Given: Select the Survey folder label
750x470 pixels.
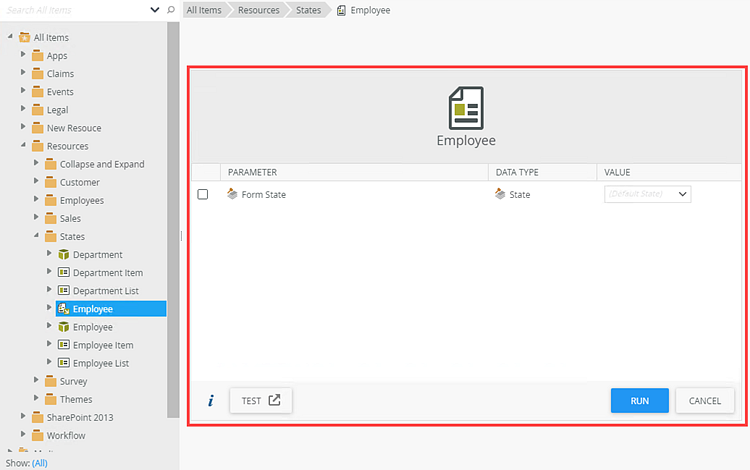Looking at the screenshot, I should click(73, 381).
